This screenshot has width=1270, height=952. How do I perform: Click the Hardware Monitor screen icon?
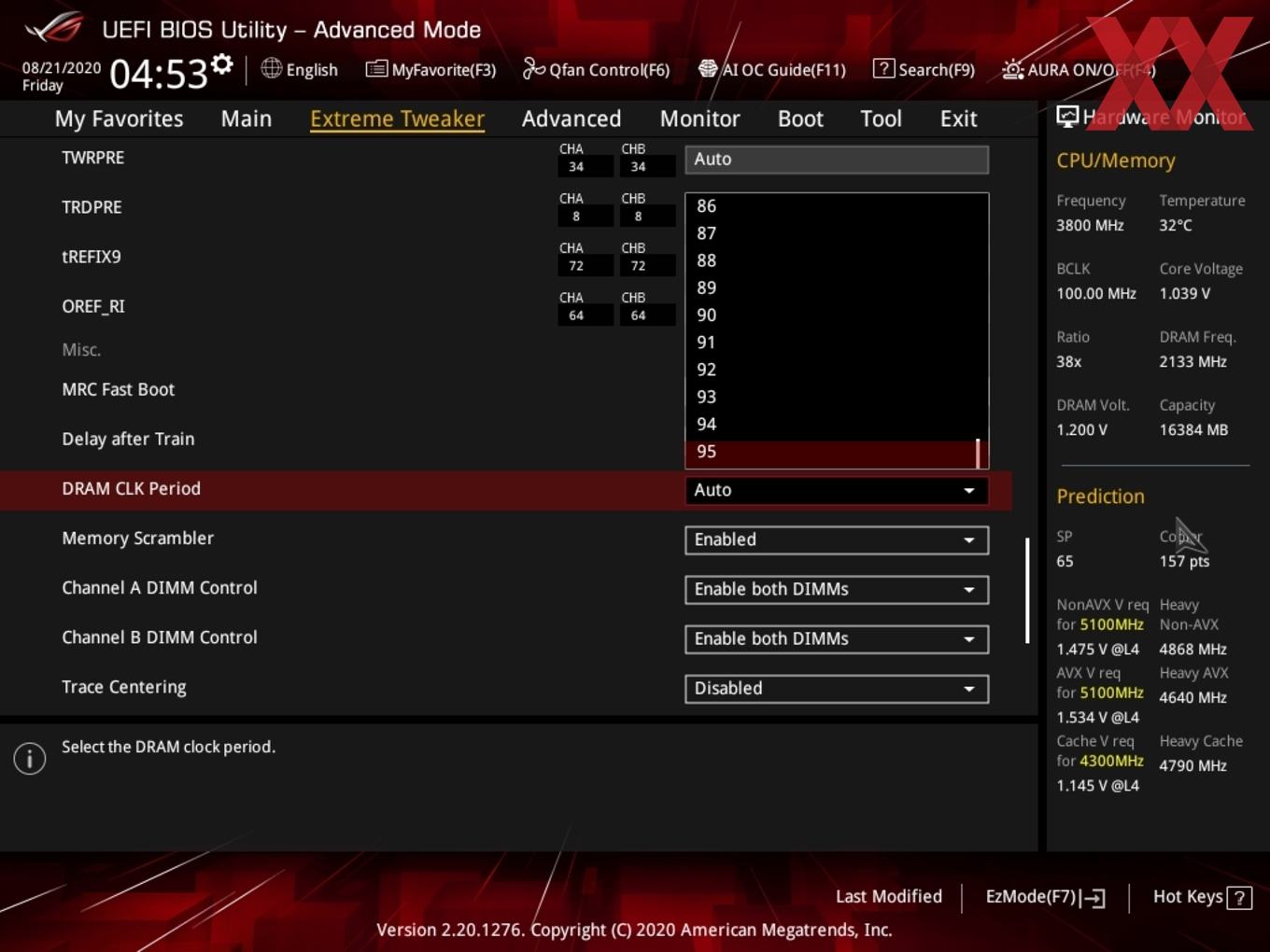[x=1067, y=117]
